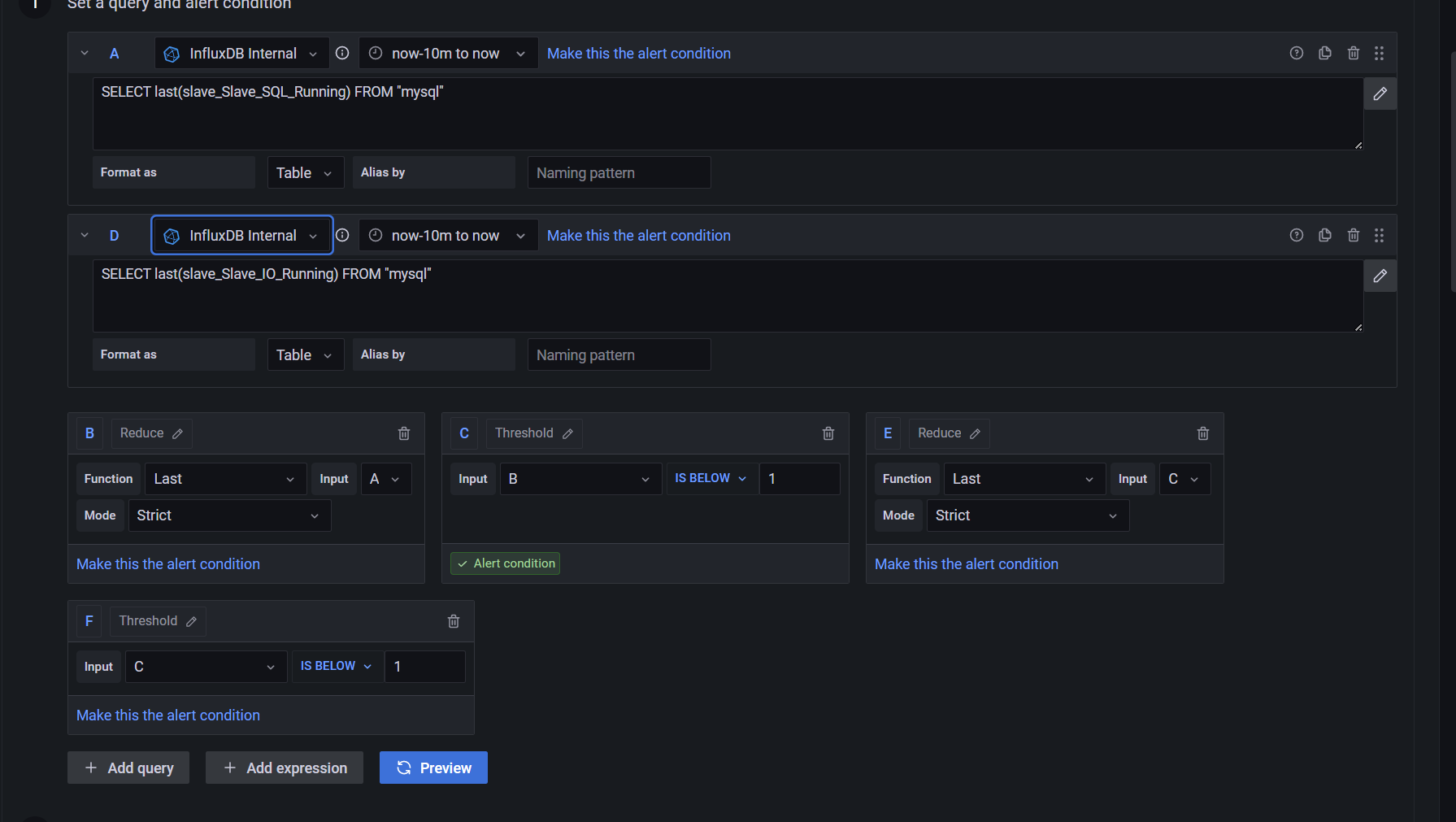Screen dimensions: 1456x822
Task: Delete expression C
Action: pos(828,433)
